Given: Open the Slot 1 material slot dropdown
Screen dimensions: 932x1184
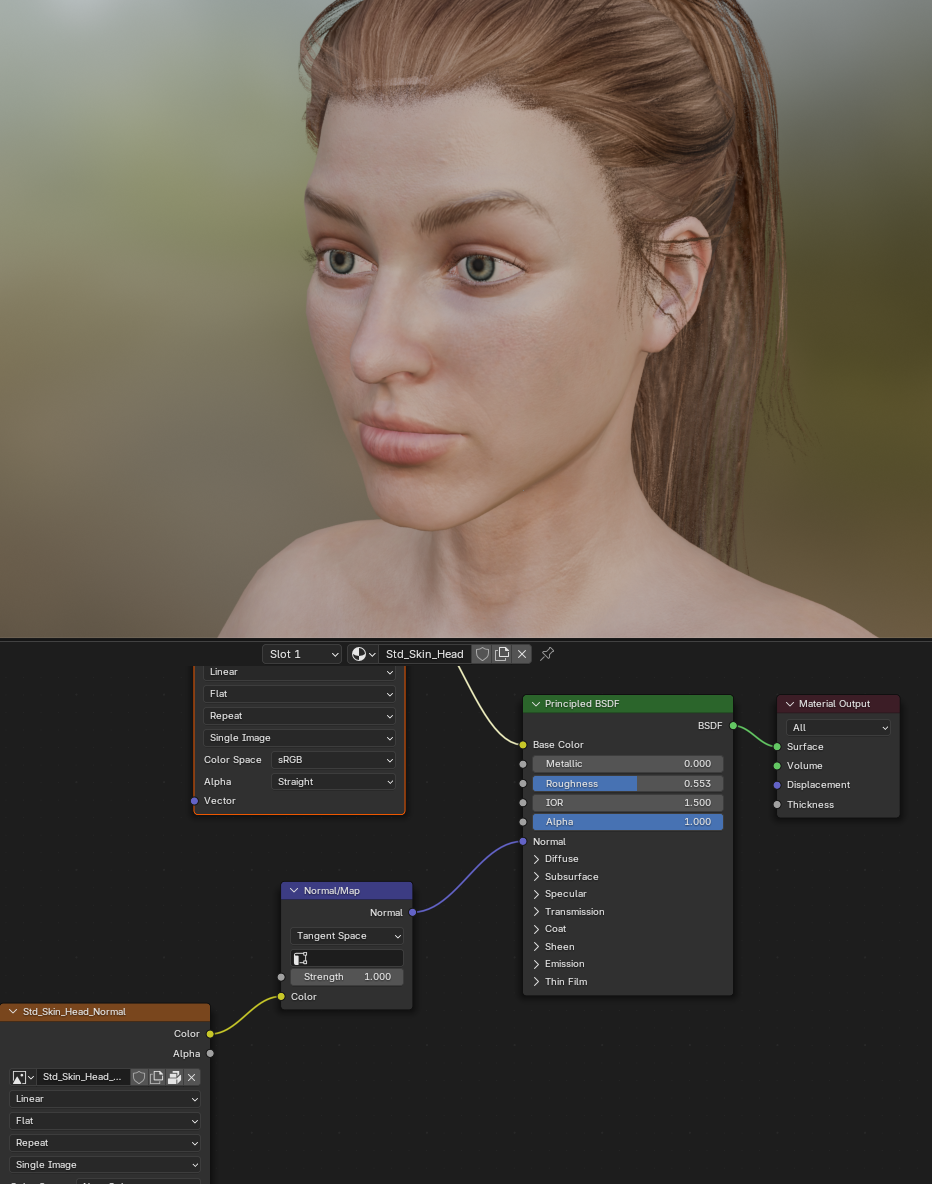Looking at the screenshot, I should point(302,654).
